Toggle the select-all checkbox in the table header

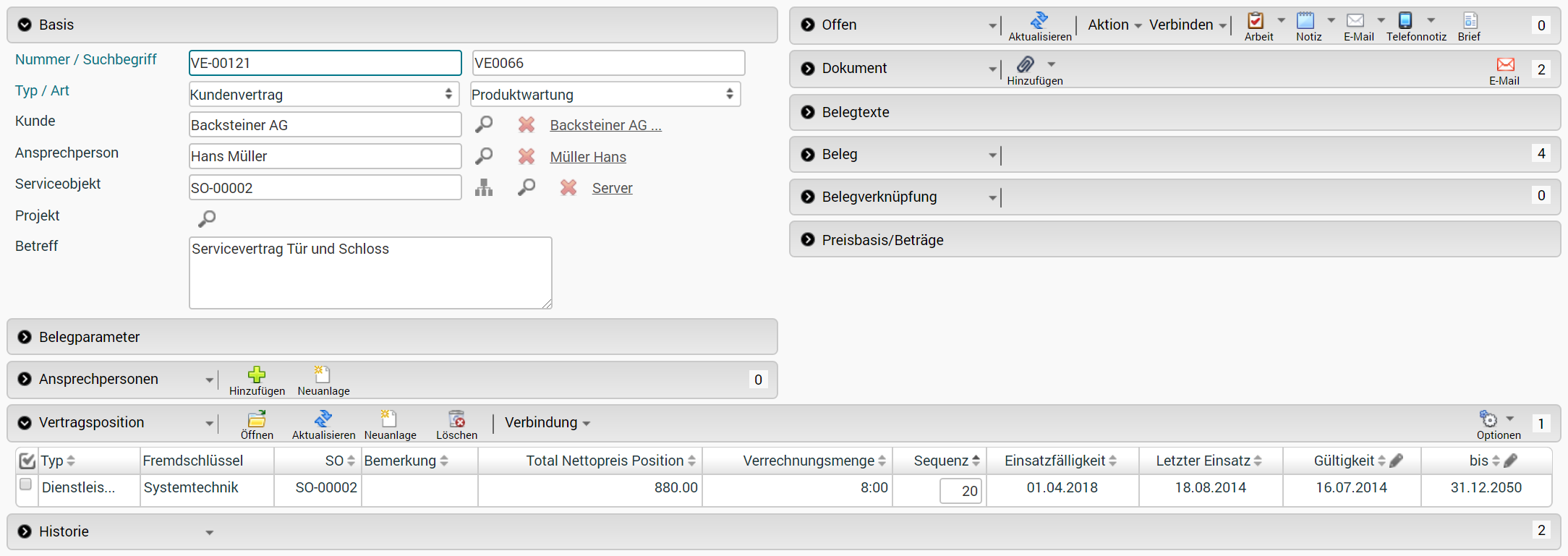[26, 460]
